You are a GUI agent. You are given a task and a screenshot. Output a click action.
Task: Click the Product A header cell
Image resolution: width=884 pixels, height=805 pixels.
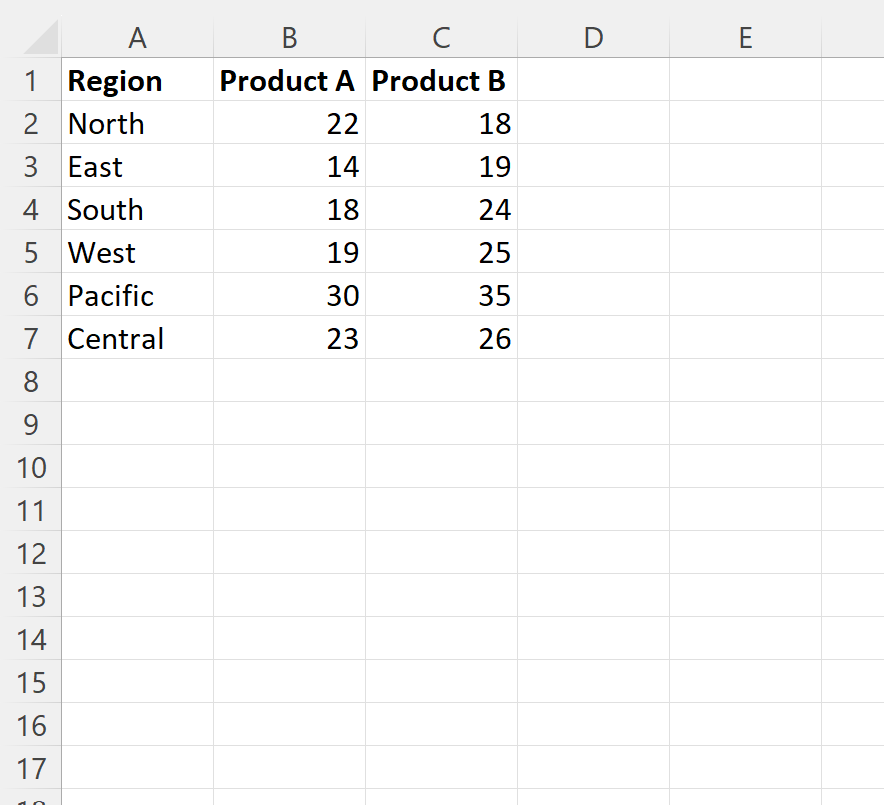[x=288, y=81]
